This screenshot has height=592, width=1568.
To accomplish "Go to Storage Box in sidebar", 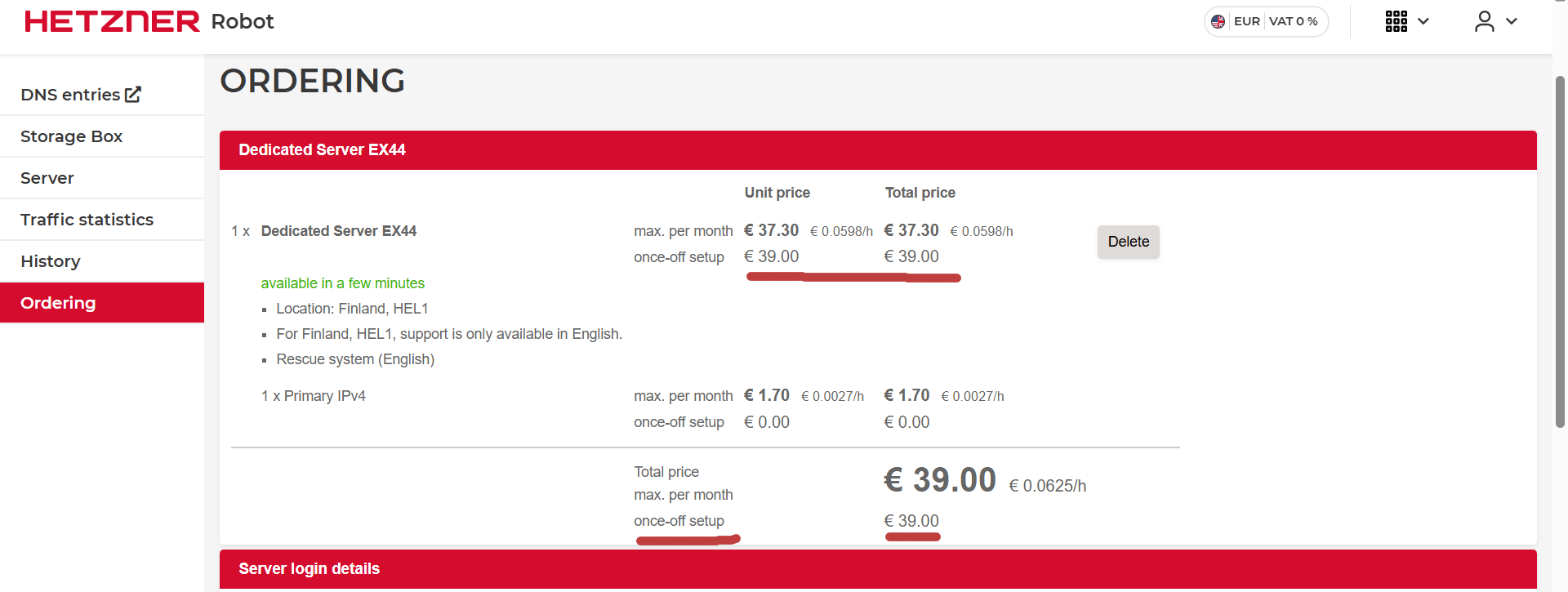I will point(72,136).
